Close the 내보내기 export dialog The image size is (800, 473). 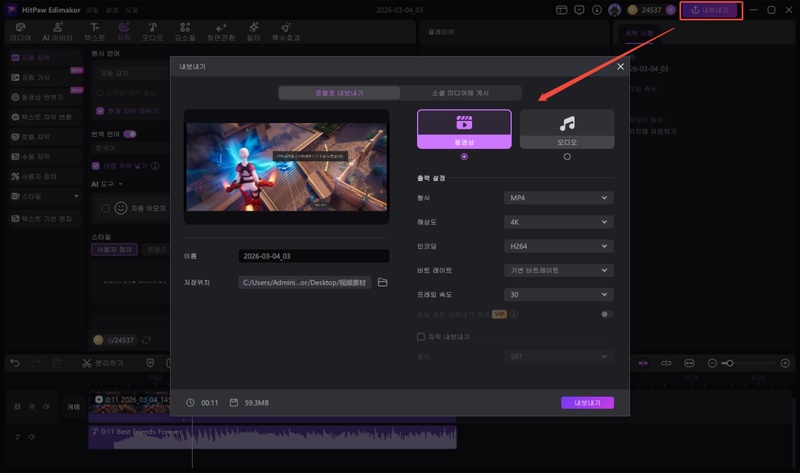tap(620, 67)
